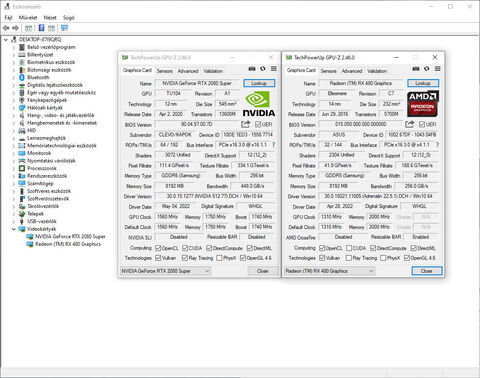This screenshot has width=480, height=378.
Task: Toggle UEFI checkbox in Radeon GPU-Z window
Action: [x=422, y=124]
